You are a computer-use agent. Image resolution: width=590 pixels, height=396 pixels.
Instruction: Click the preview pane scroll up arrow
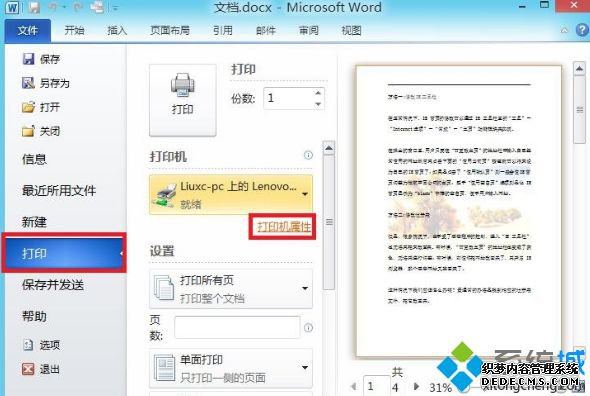tap(579, 69)
